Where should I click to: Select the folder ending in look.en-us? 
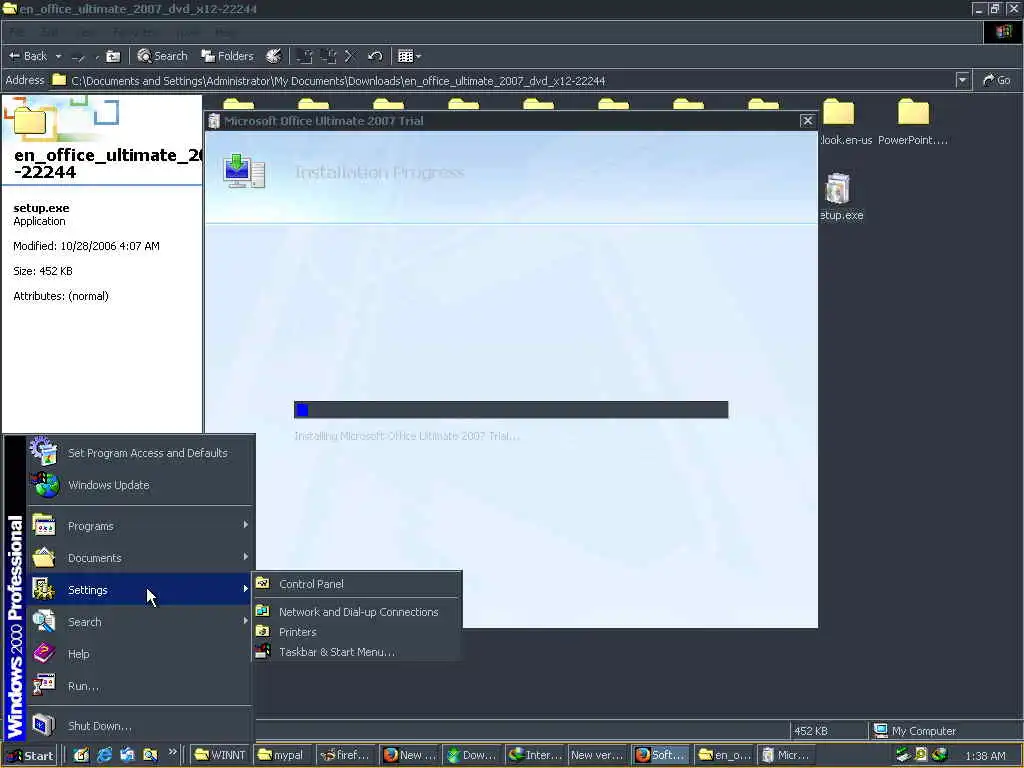[839, 112]
